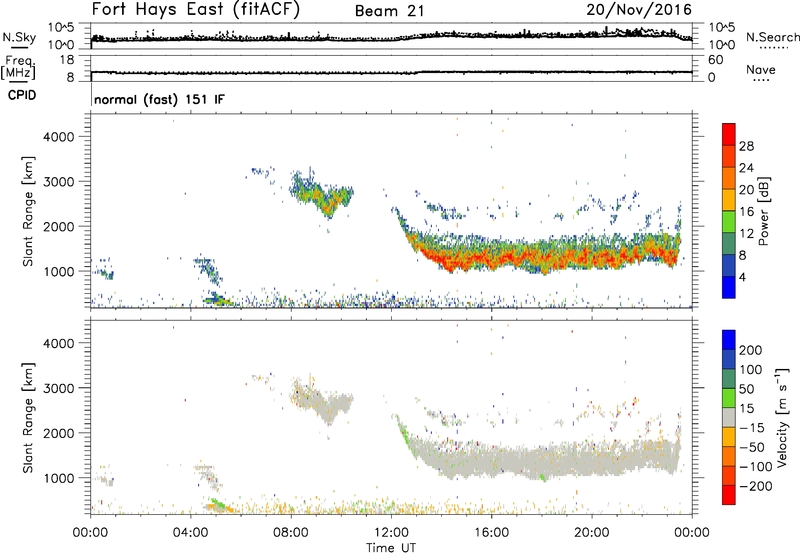Screen dimensions: 800x554
Task: Click the gray segment of velocity colorbar
Action: click(x=729, y=418)
